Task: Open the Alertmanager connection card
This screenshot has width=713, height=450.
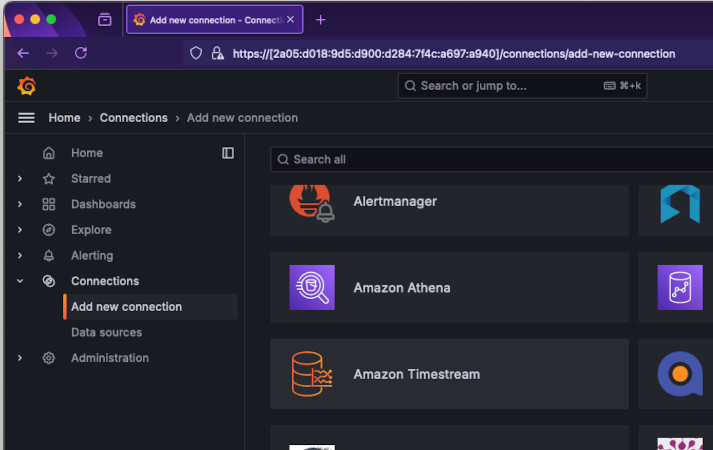Action: tap(449, 210)
